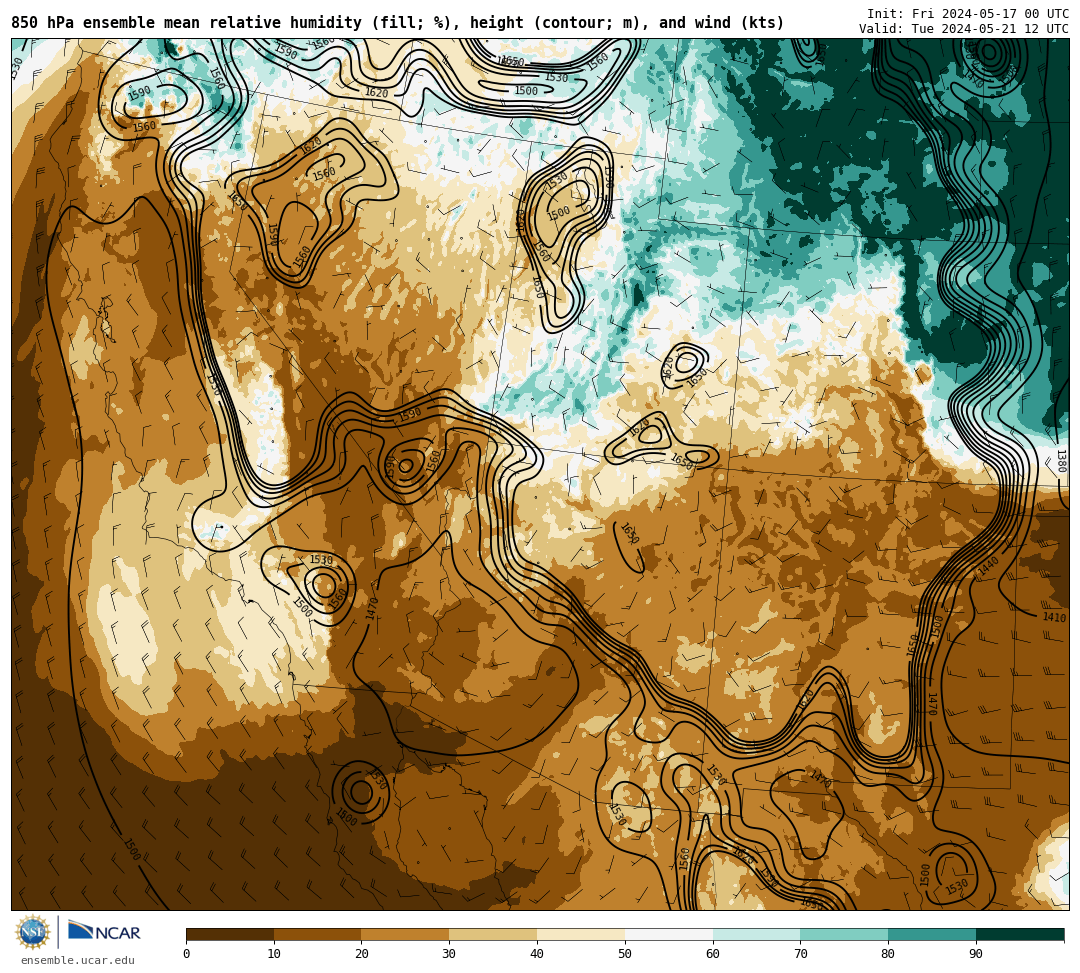Click the 80-90 teal colorbar segment
Viewport: 1080px width, 973px height.
click(932, 934)
